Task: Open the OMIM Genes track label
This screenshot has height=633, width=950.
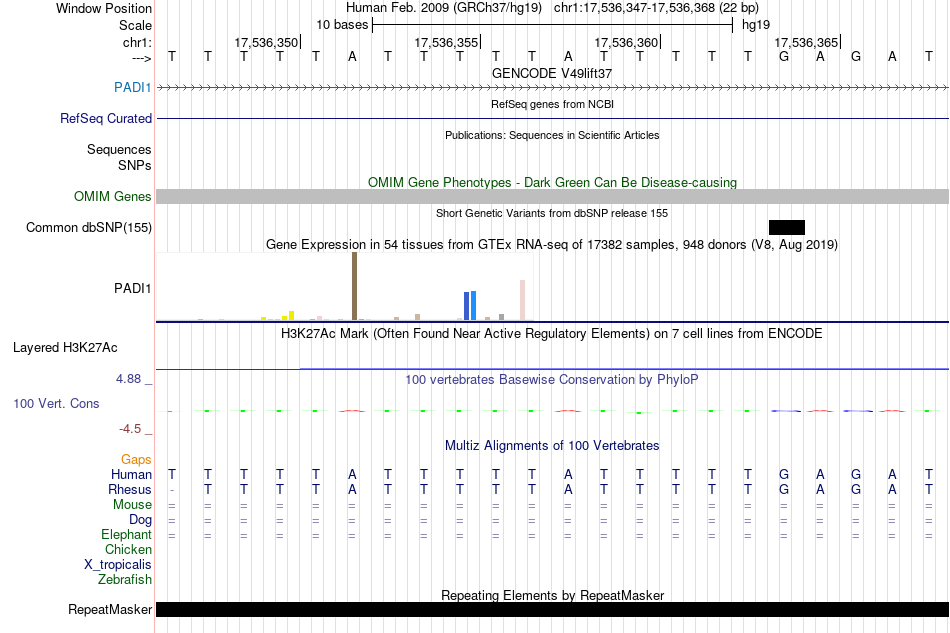Action: 112,196
